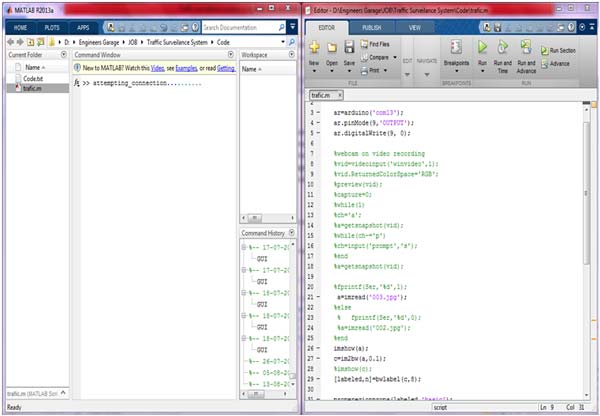
Task: Open Workspace panel actions menu
Action: (292, 55)
